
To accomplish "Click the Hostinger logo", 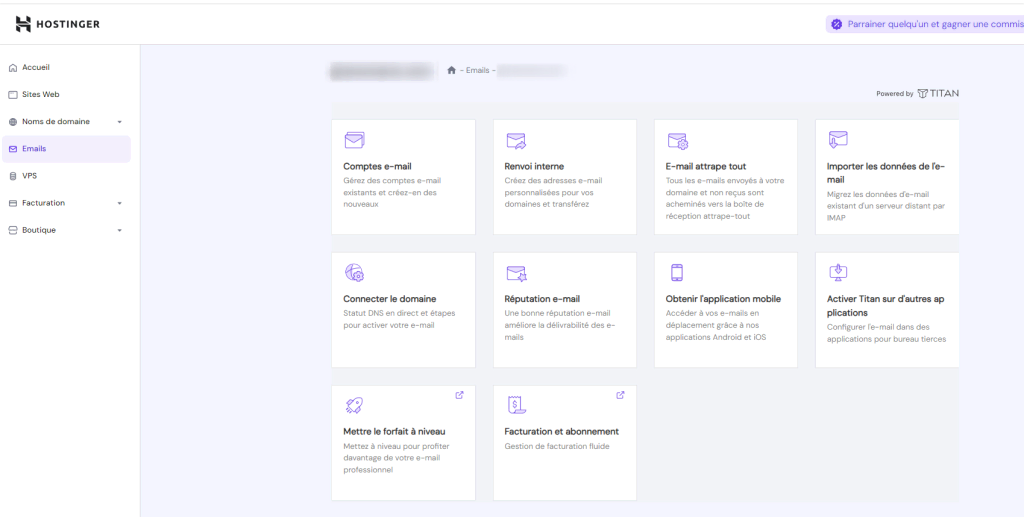I will point(58,24).
